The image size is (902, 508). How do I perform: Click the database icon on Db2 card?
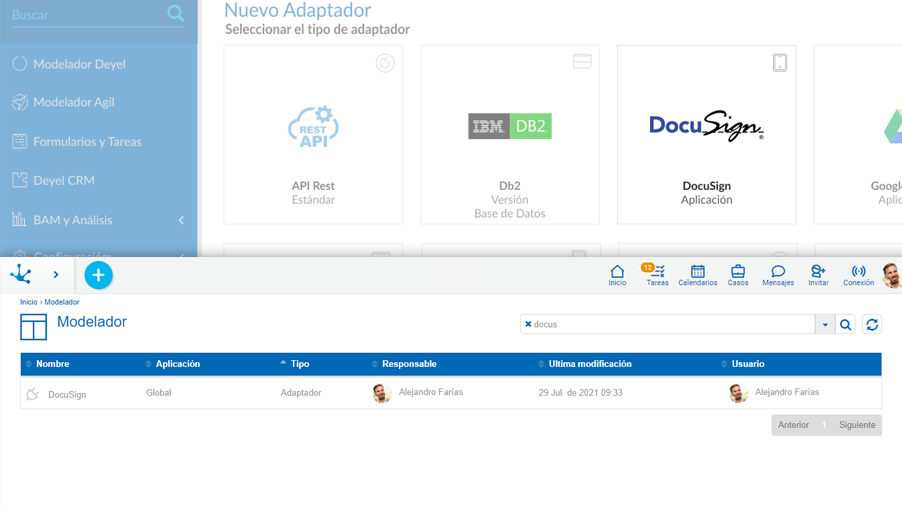click(582, 62)
